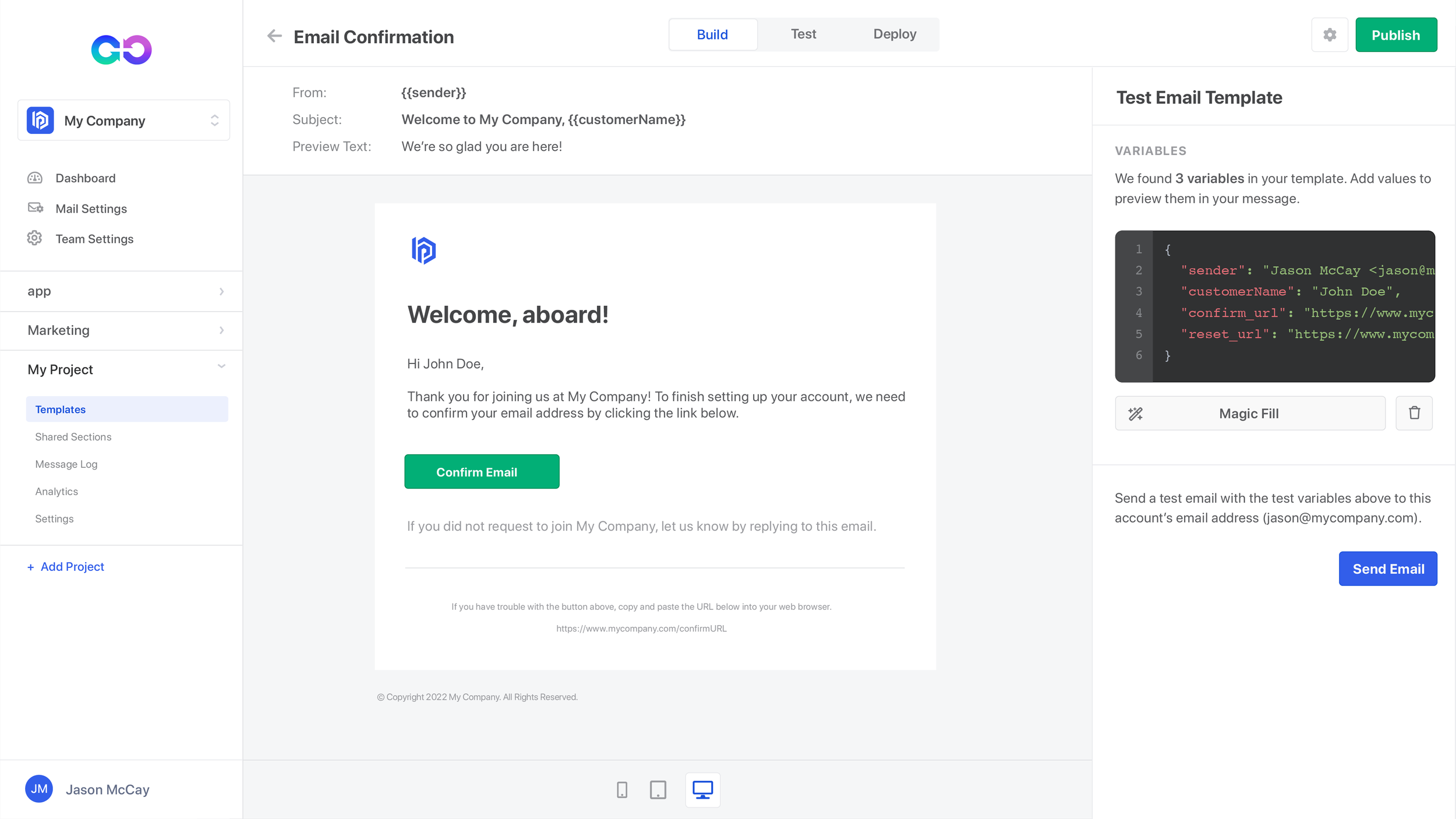Click the back arrow beside Email Confirmation
1456x819 pixels.
[274, 36]
